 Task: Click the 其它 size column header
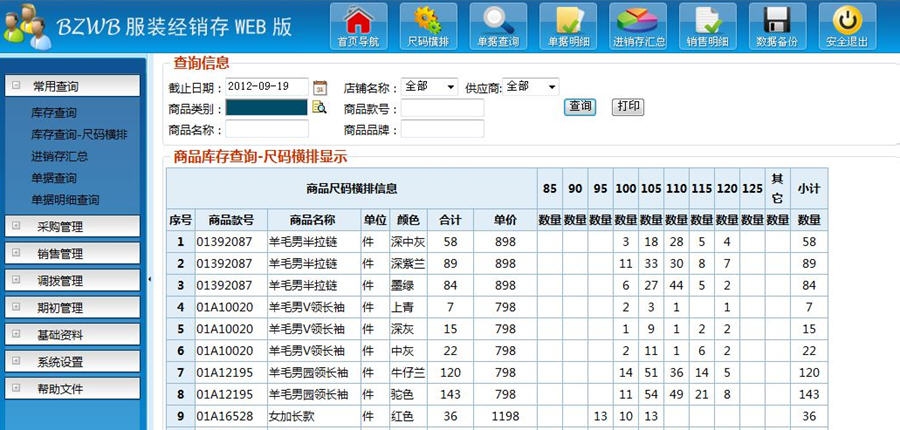(x=778, y=188)
